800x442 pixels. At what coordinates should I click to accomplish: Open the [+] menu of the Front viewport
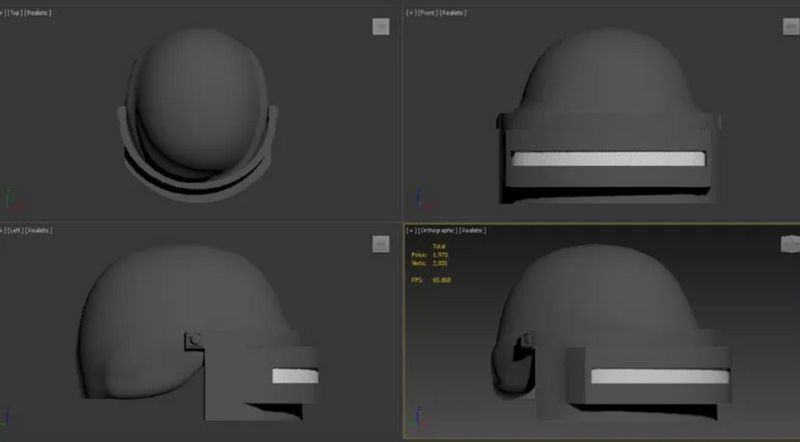coord(411,13)
